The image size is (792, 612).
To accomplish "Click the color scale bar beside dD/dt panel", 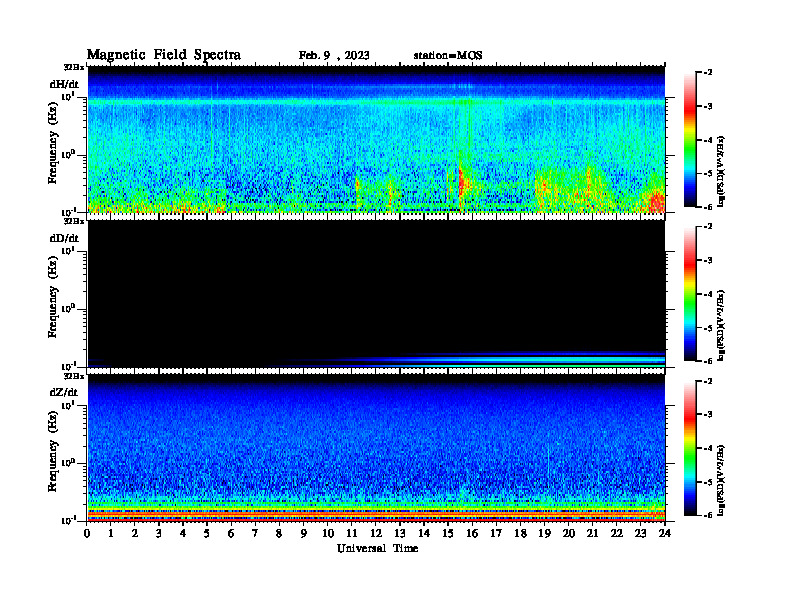I will coord(690,294).
